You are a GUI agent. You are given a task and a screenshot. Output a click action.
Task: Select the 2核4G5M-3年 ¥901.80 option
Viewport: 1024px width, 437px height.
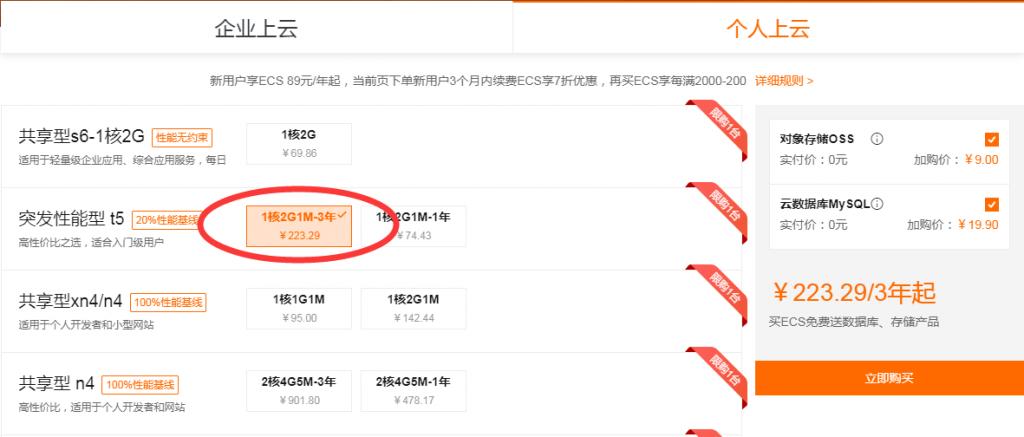pyautogui.click(x=299, y=391)
